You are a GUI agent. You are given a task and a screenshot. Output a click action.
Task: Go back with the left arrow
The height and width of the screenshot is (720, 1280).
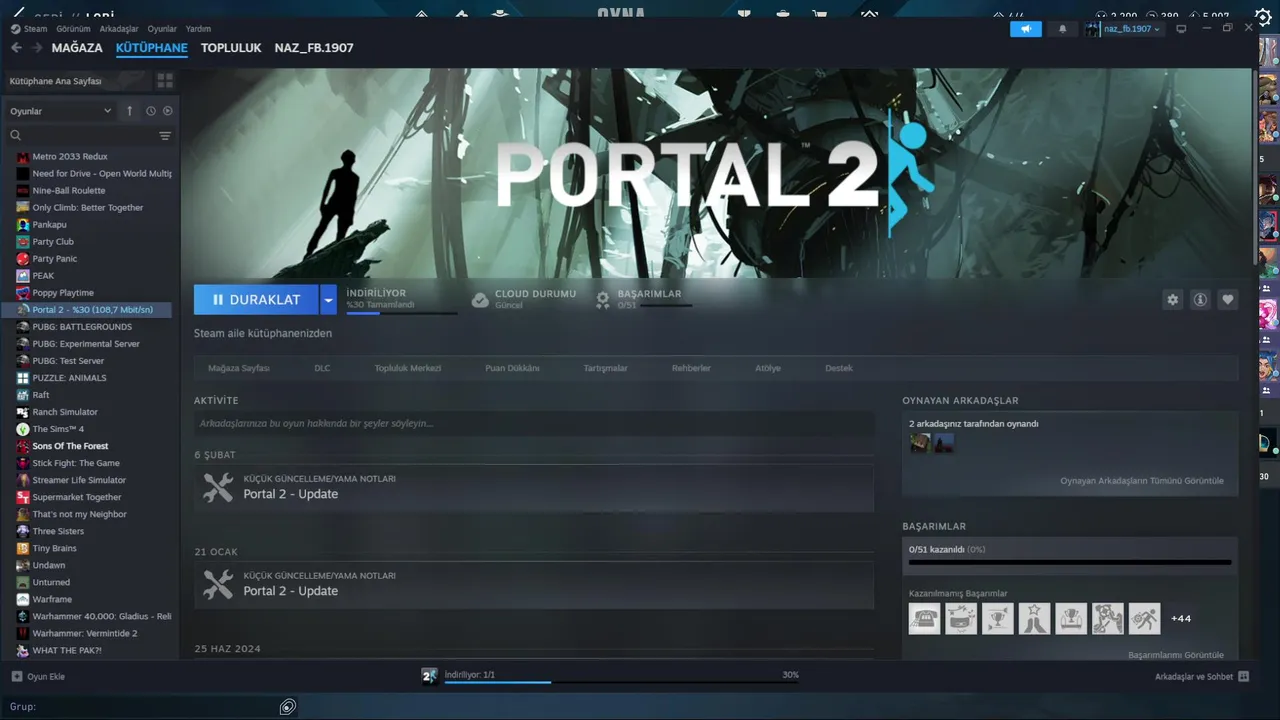(16, 48)
